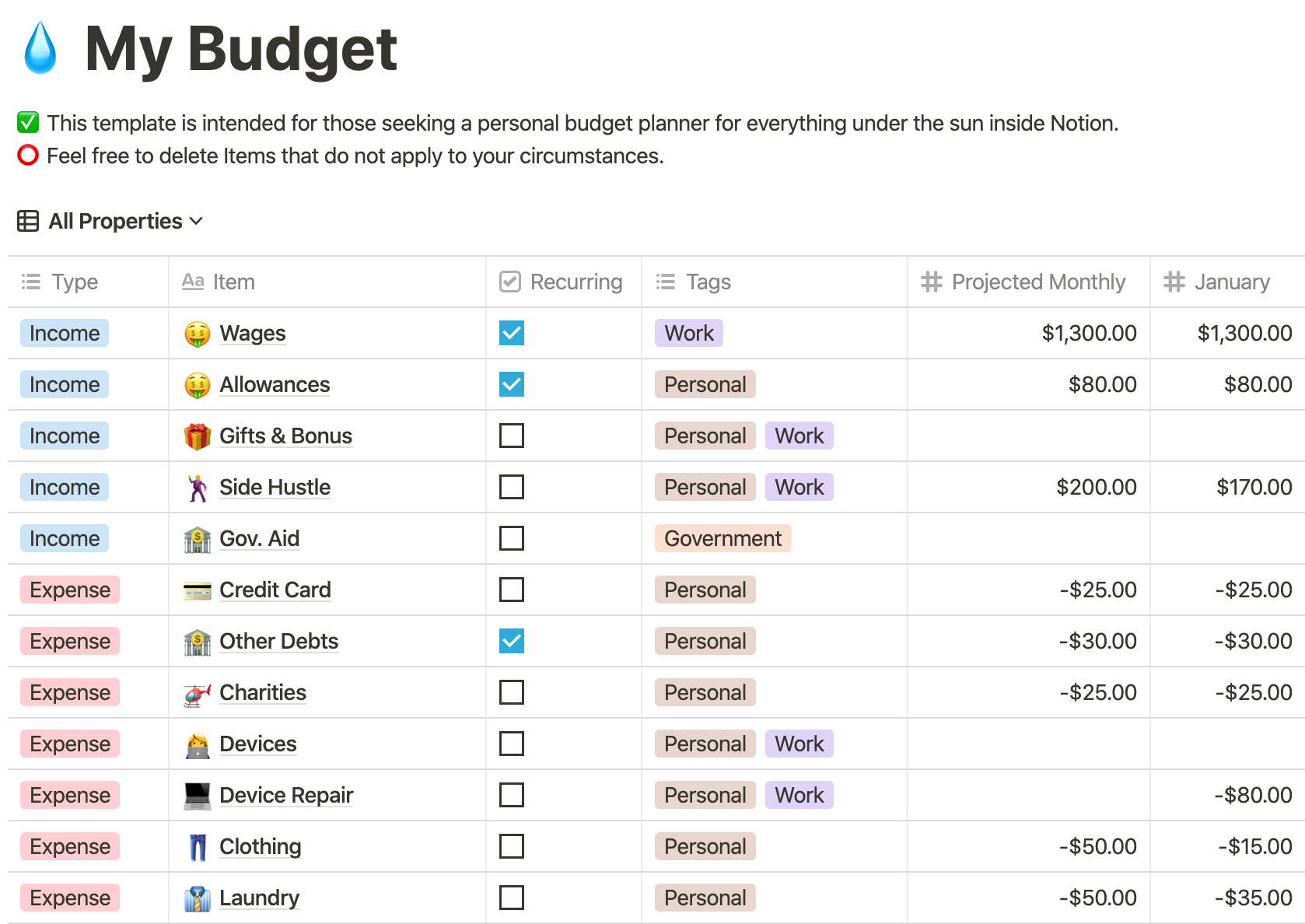
Task: Click the jeans icon next to Clothing
Action: point(198,846)
